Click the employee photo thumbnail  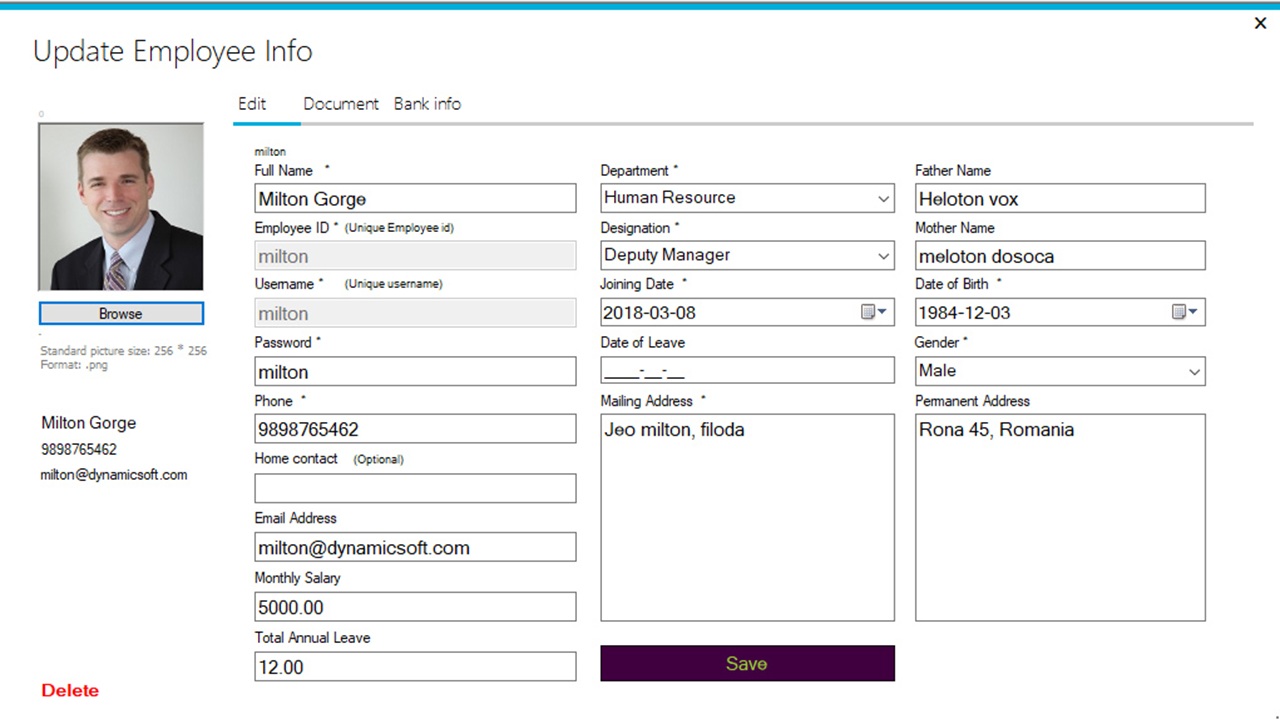(120, 205)
